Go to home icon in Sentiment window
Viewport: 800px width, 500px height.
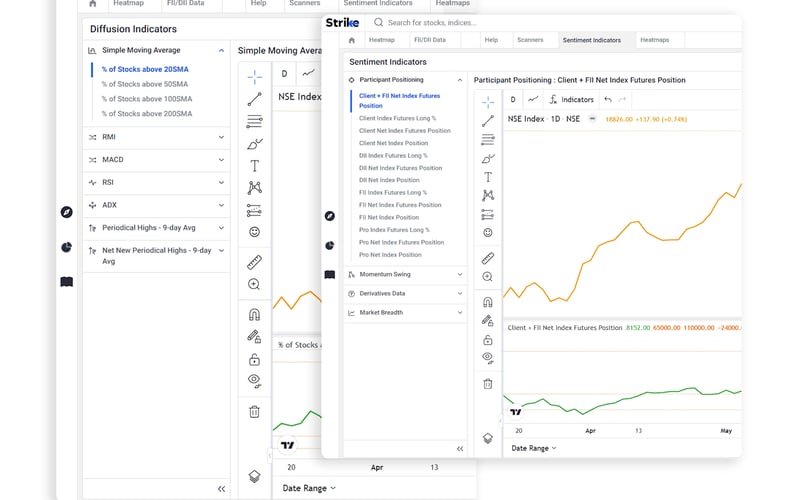pos(352,40)
